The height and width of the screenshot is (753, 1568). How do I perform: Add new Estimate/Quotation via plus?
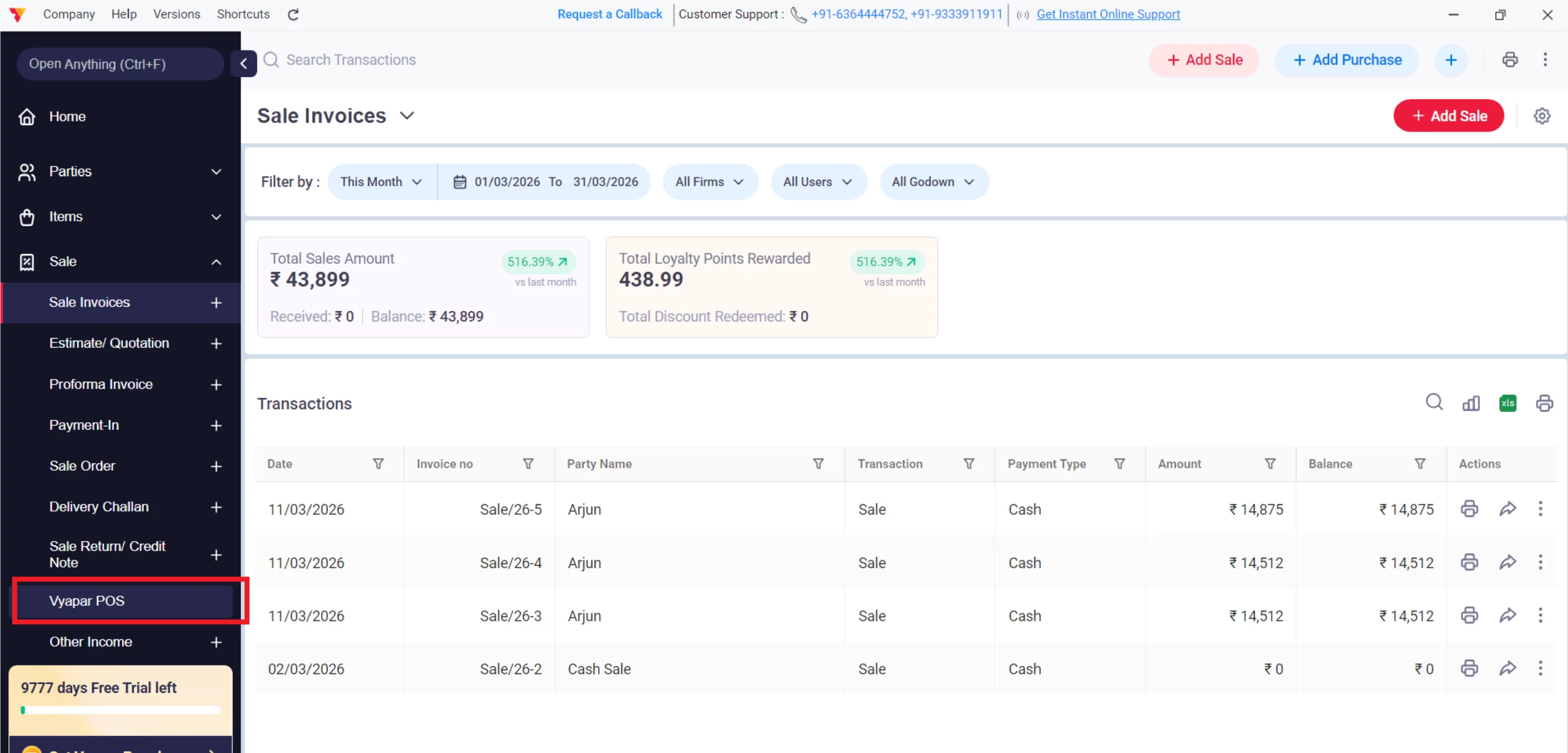point(216,343)
